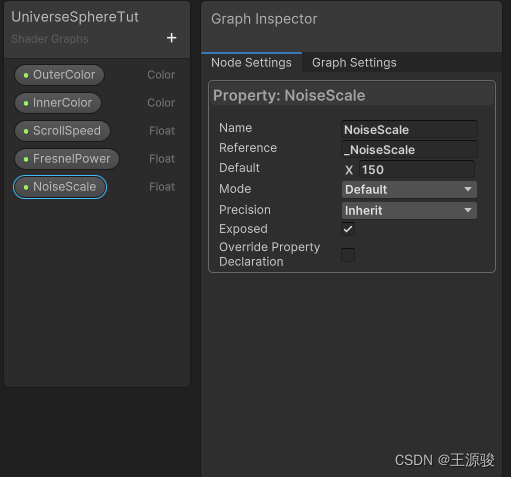The width and height of the screenshot is (511, 477).
Task: Select the FresnelPower property
Action: click(x=67, y=159)
